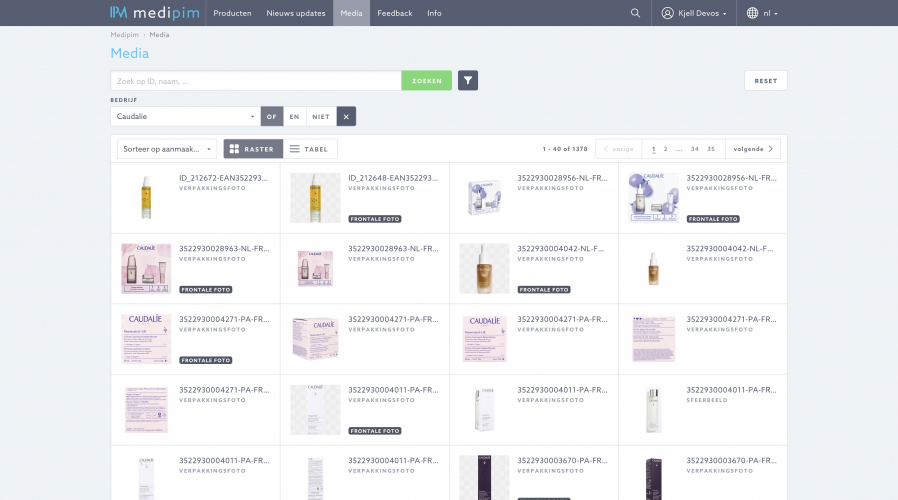Select the Media menu item

click(x=351, y=13)
